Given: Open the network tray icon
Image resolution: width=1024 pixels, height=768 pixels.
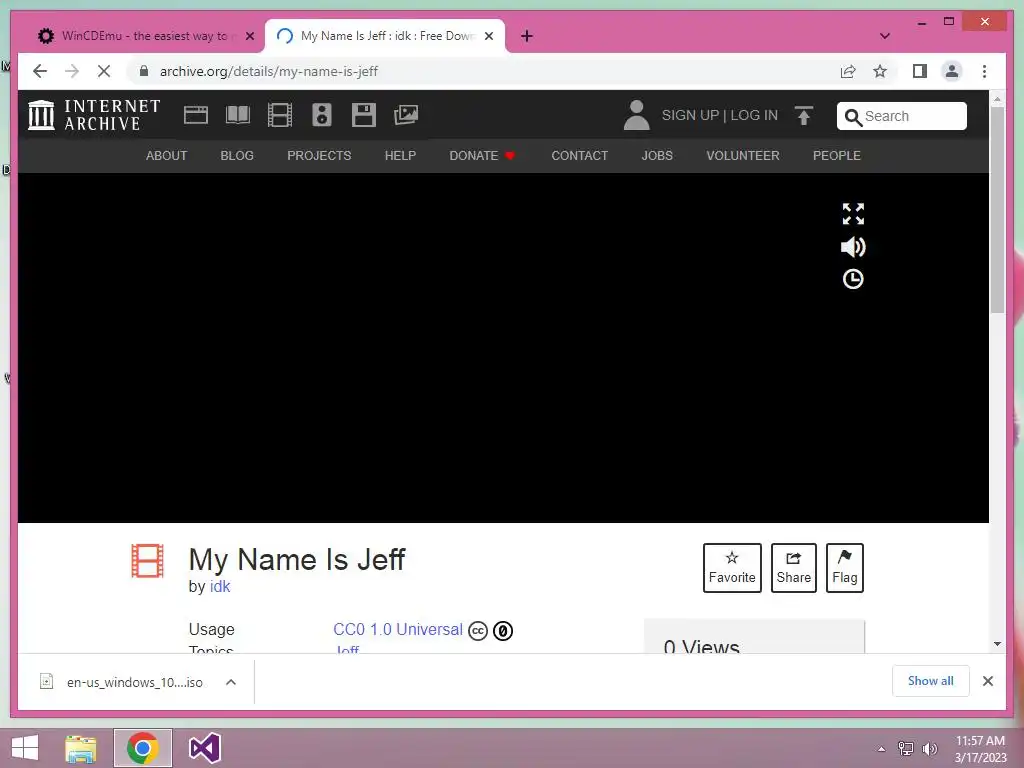Looking at the screenshot, I should click(906, 748).
